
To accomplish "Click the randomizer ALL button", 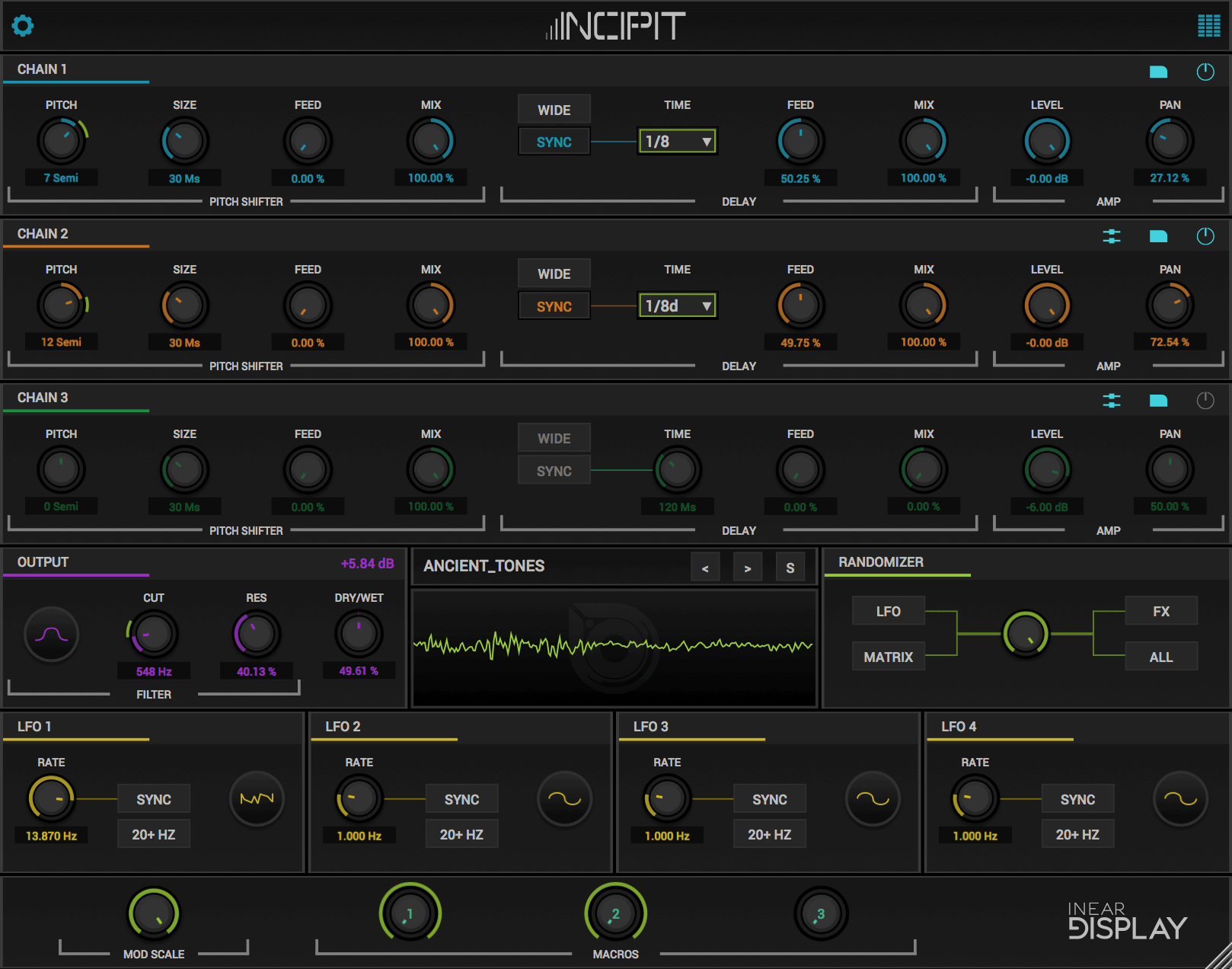I will click(x=1161, y=657).
